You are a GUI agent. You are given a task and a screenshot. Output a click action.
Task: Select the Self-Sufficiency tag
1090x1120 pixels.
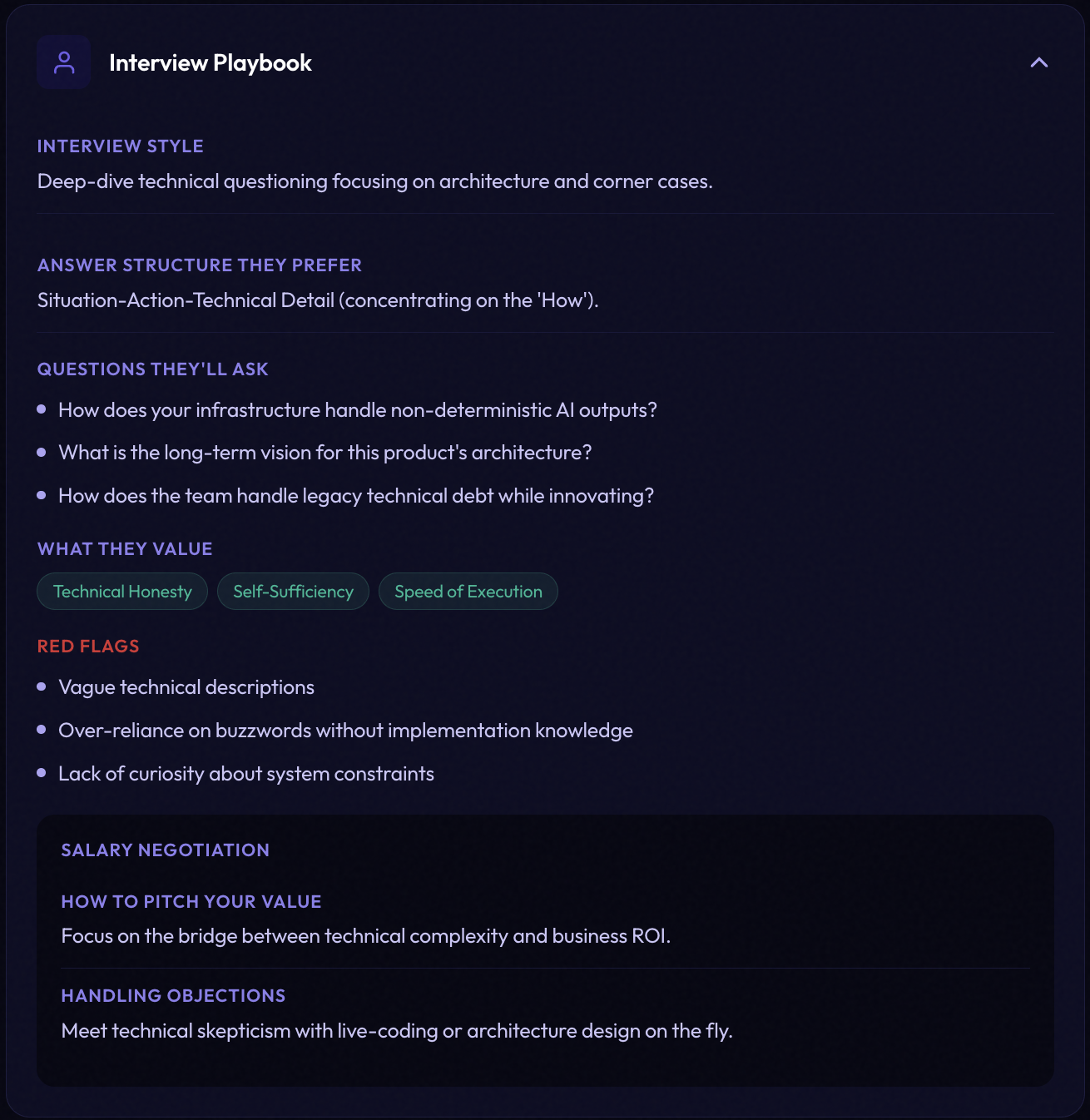293,592
